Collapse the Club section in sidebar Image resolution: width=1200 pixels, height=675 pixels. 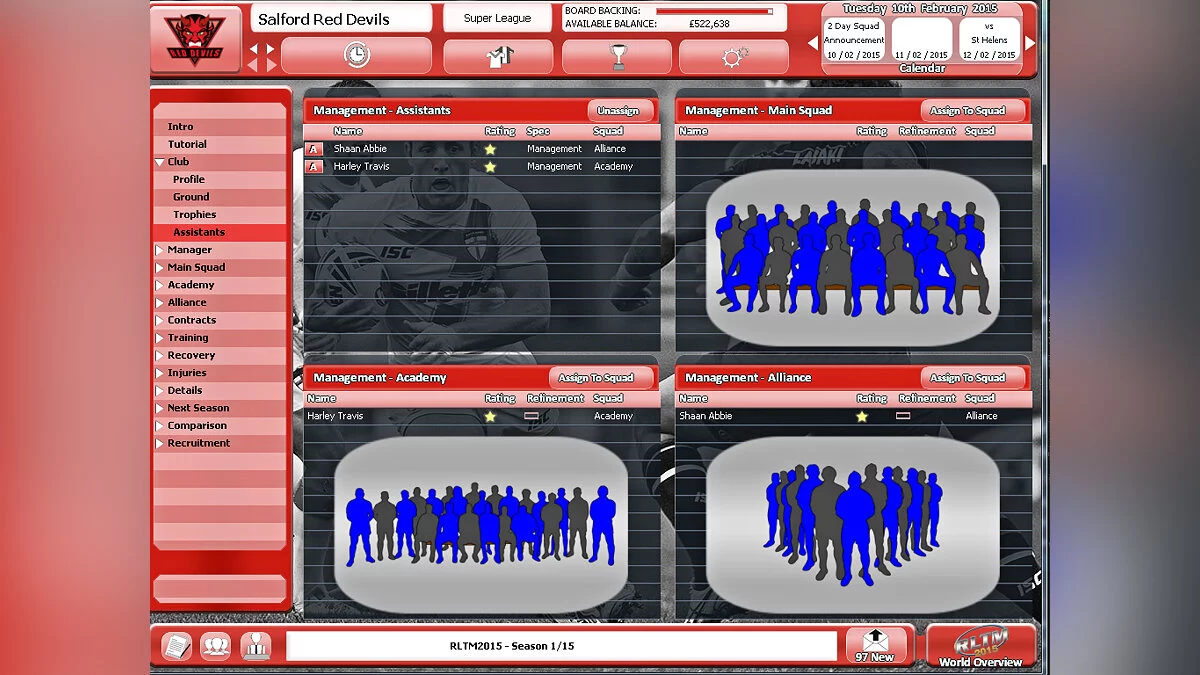159,162
